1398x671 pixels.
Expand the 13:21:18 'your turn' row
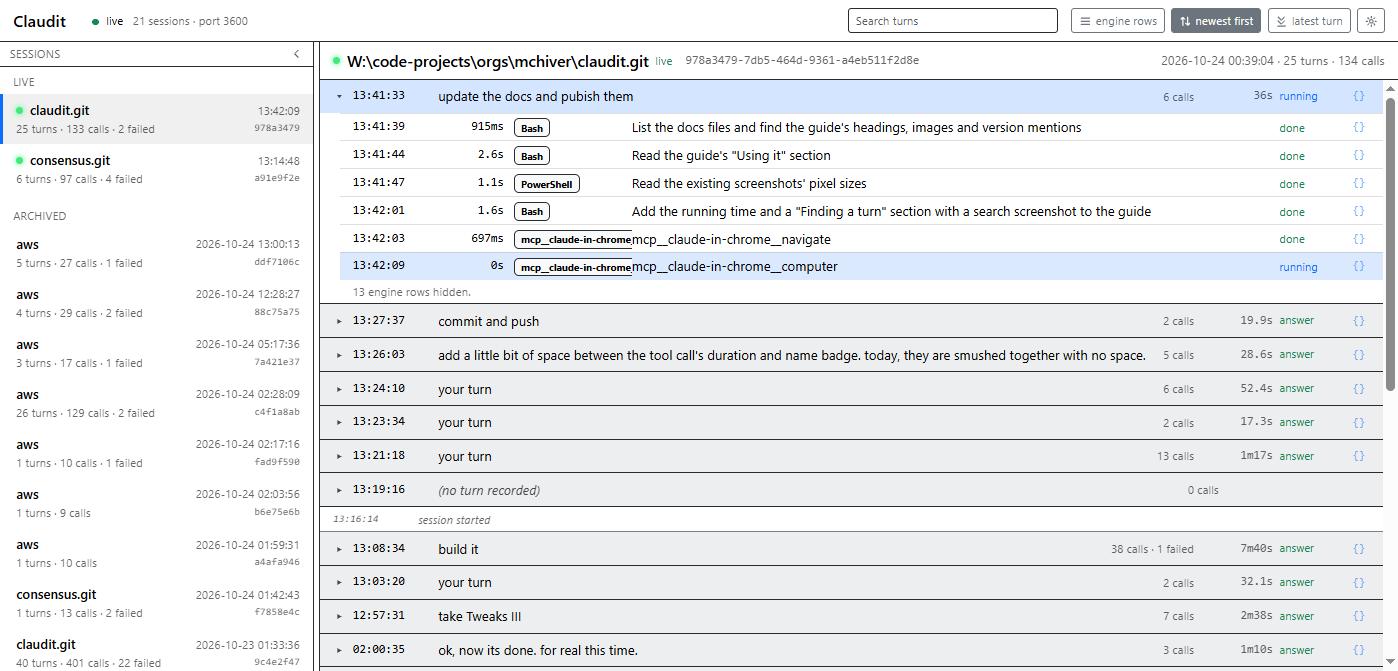coord(340,456)
